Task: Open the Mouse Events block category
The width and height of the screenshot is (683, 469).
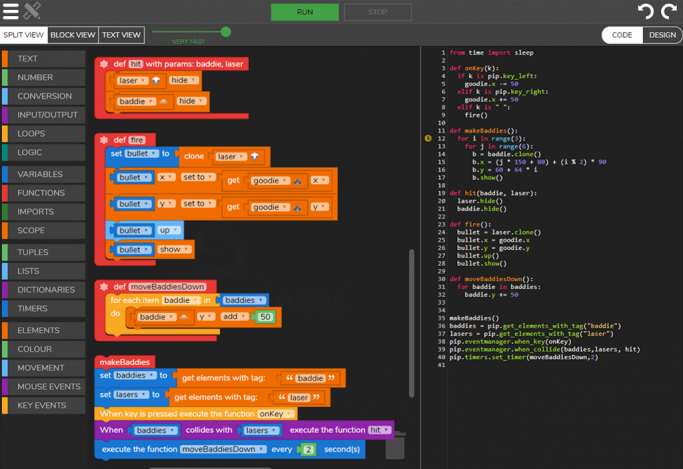Action: coord(44,386)
